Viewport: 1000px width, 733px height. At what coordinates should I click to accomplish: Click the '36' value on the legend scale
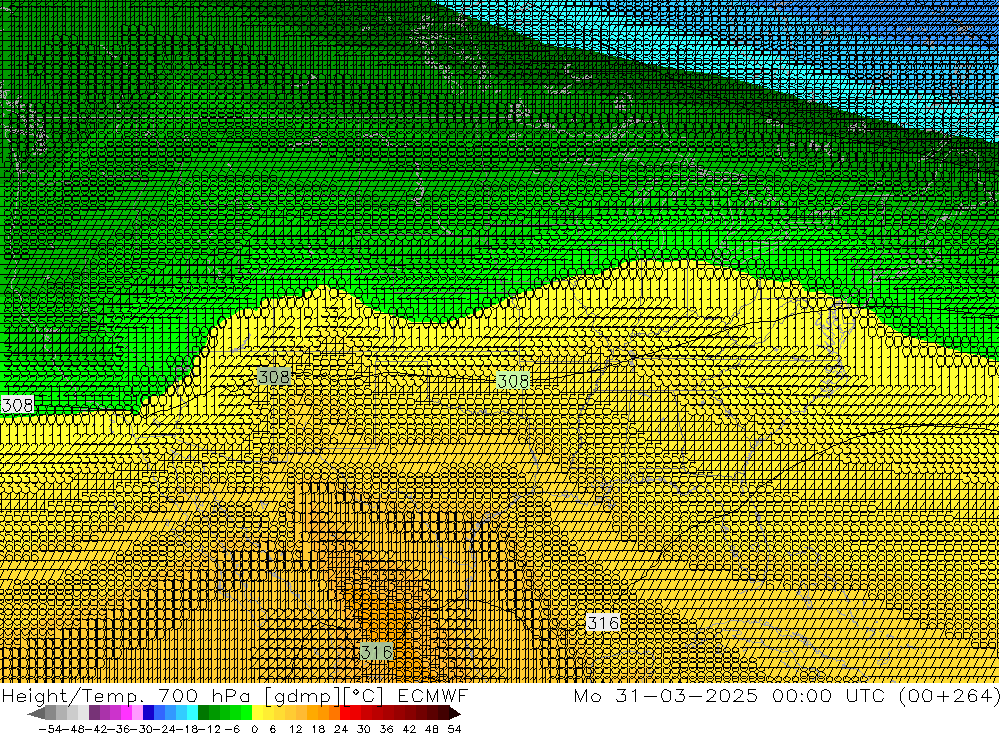386,729
